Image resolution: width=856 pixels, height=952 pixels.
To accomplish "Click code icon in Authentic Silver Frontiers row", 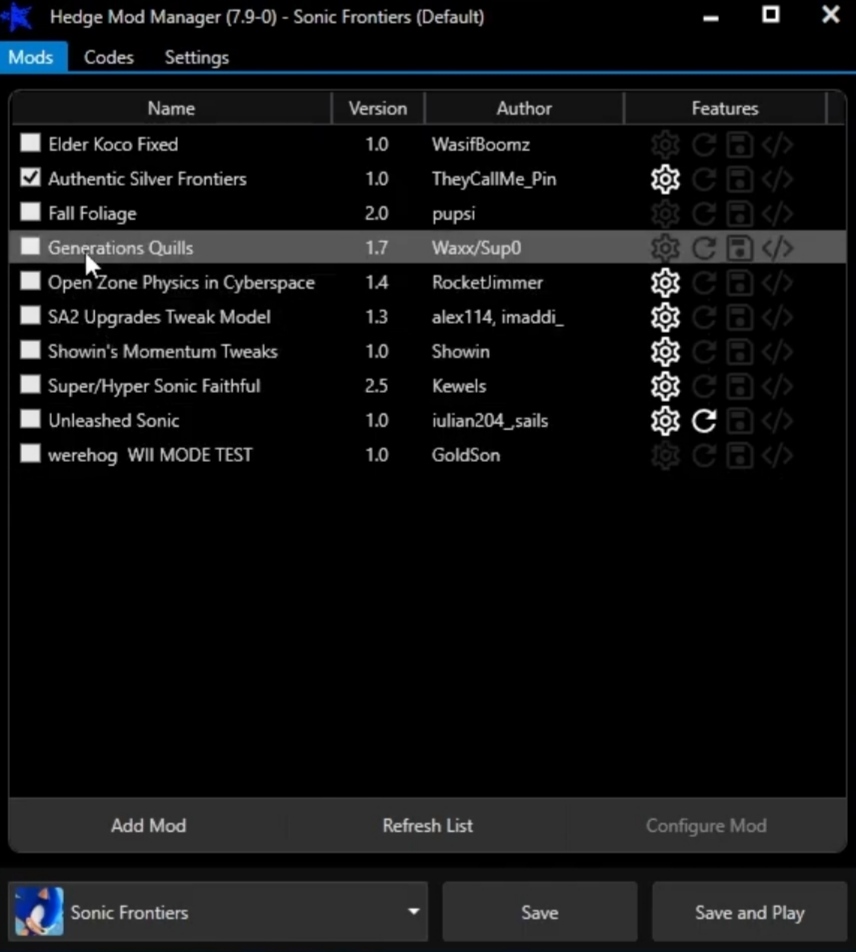I will tap(778, 179).
